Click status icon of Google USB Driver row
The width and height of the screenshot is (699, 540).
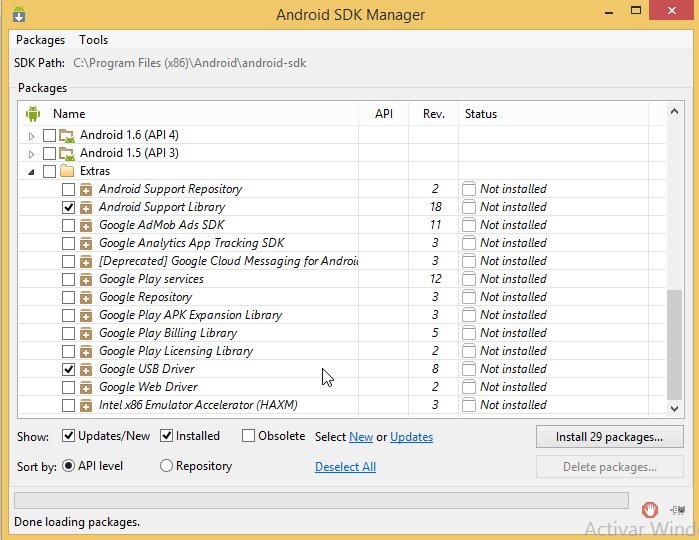(469, 369)
